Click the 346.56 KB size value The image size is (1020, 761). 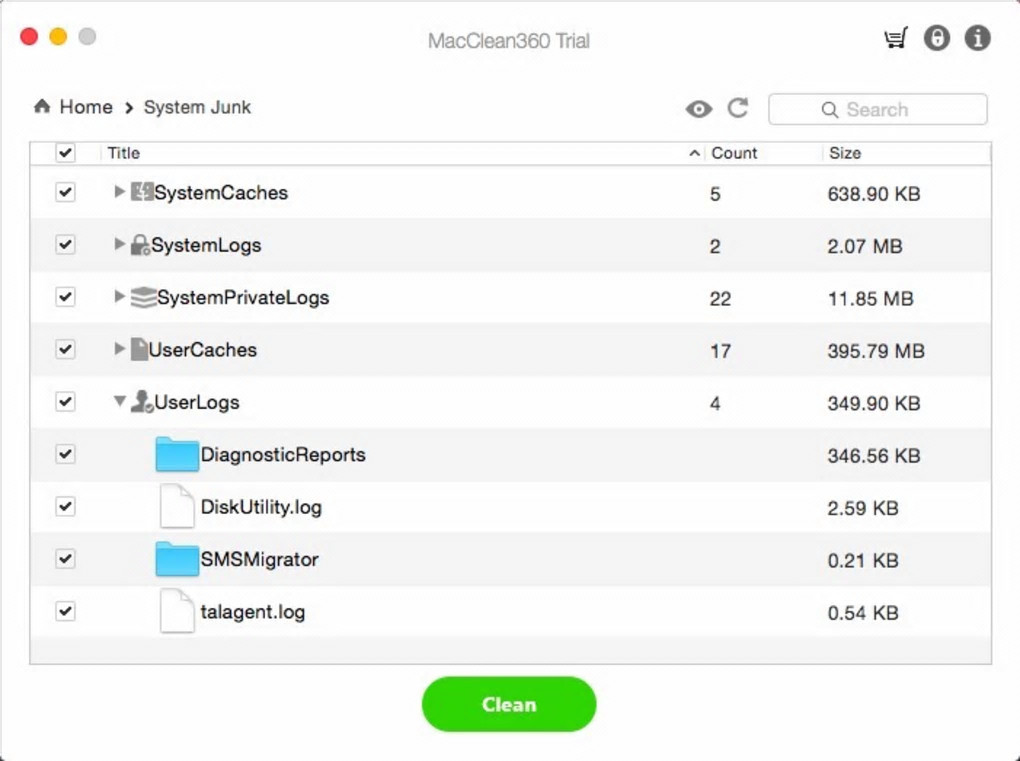(874, 456)
